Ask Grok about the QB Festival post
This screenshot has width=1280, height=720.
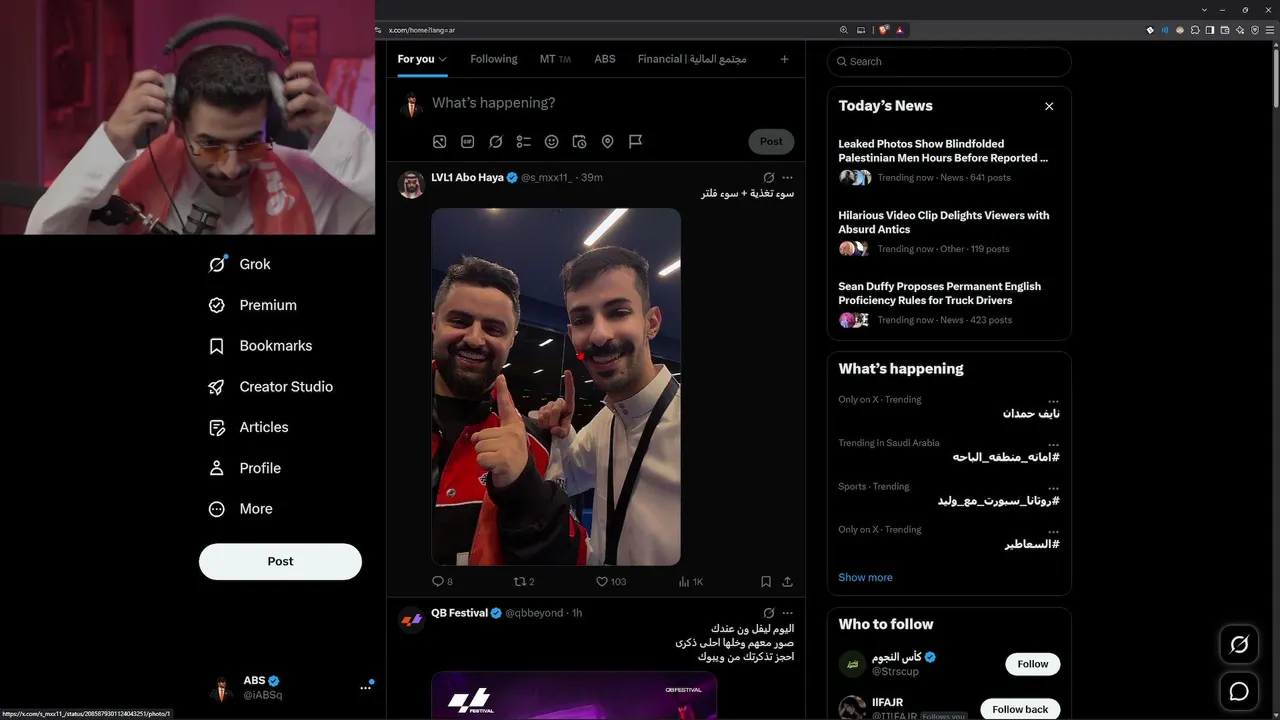coord(768,613)
